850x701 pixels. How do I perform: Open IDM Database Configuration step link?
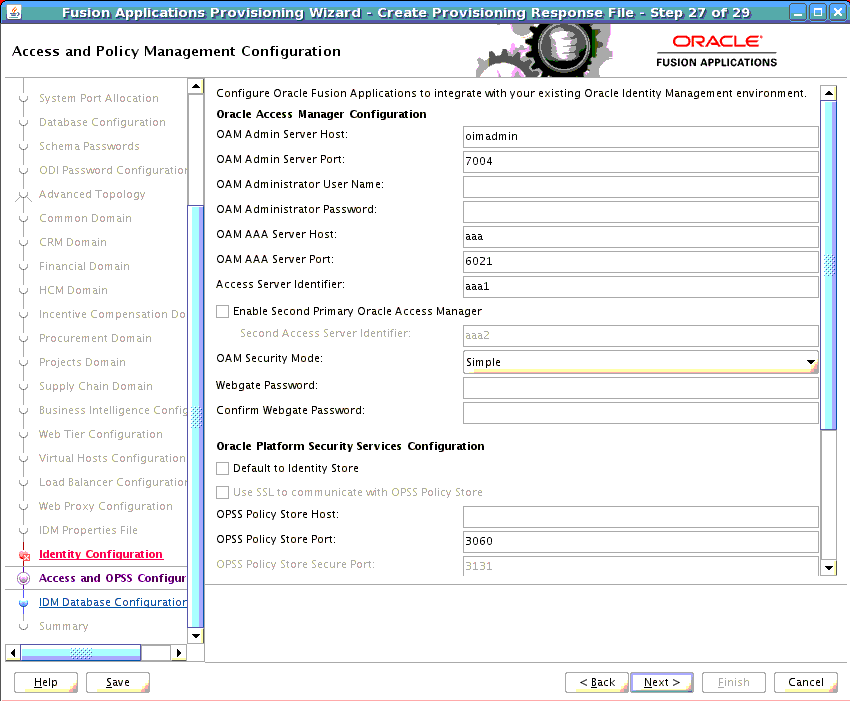click(x=113, y=602)
